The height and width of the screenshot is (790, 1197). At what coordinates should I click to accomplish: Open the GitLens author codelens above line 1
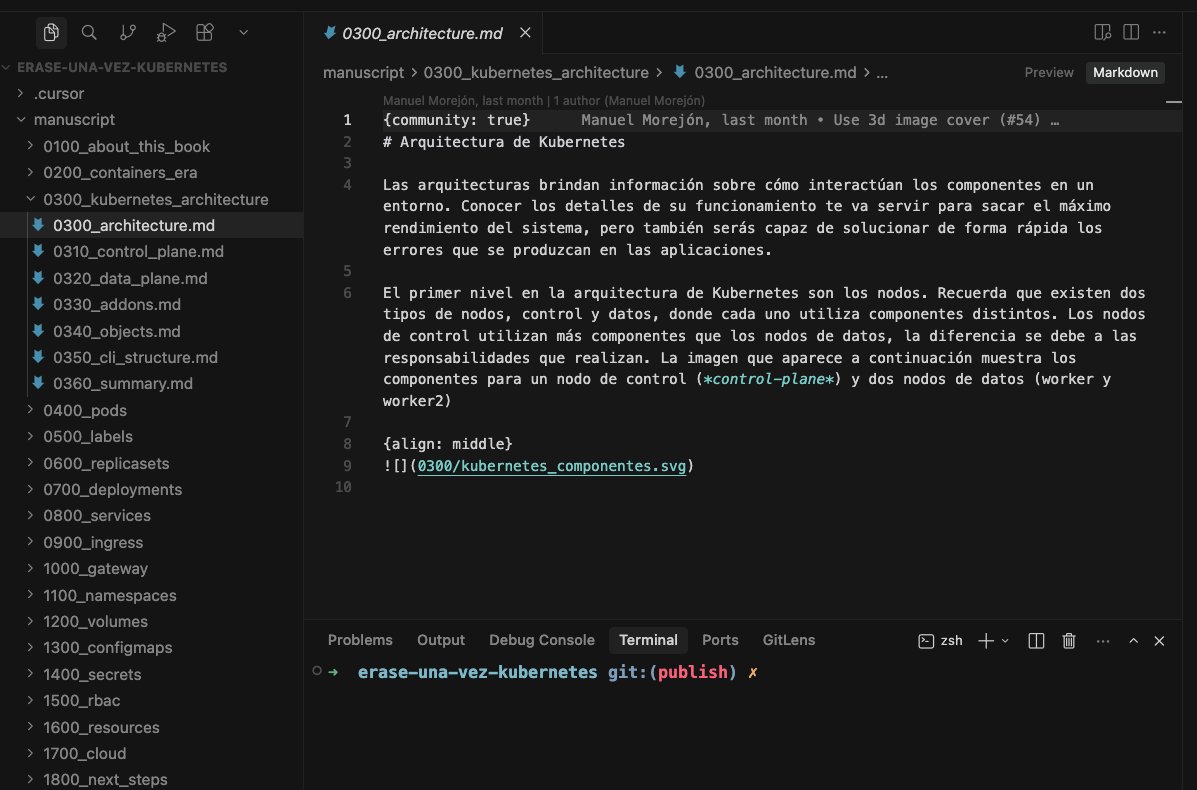(544, 101)
